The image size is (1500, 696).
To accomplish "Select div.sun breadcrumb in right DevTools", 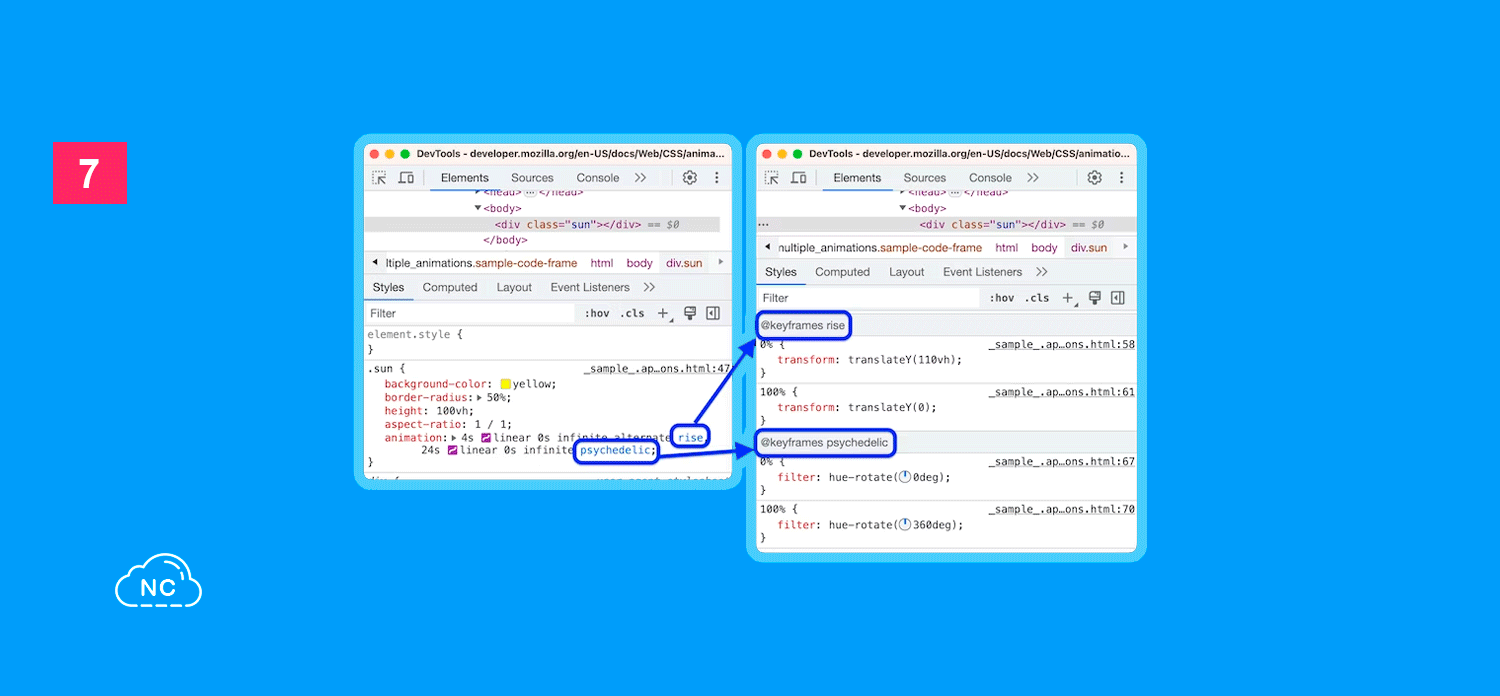I will pyautogui.click(x=1089, y=248).
